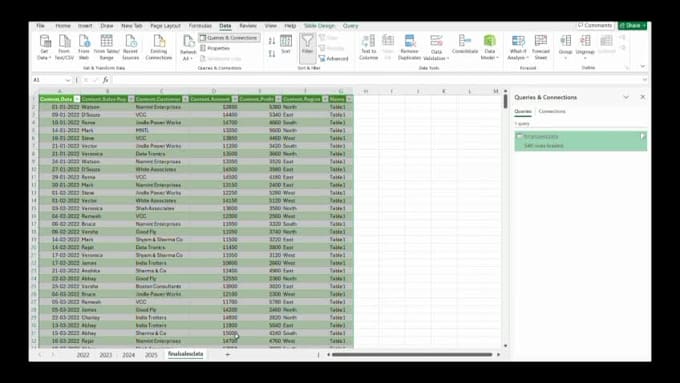The width and height of the screenshot is (680, 383).
Task: Open the Data Model button
Action: [490, 47]
